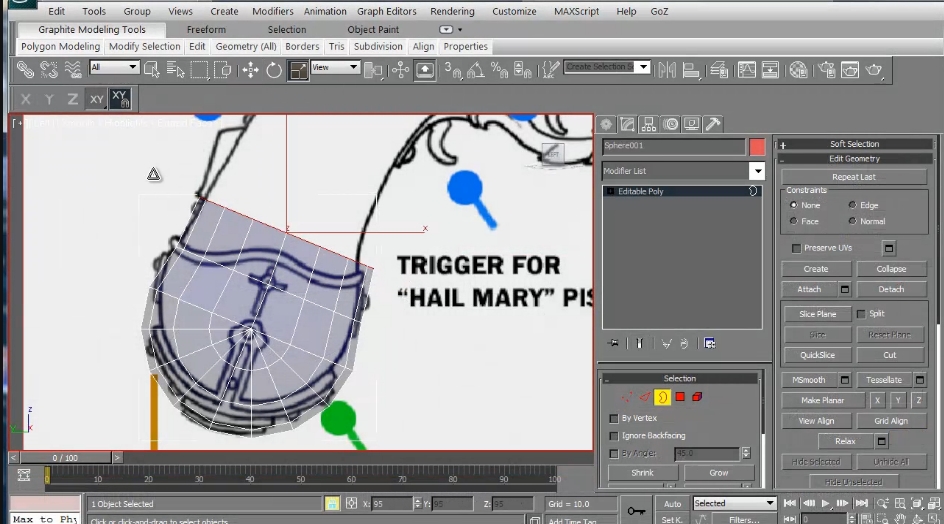Collapse the Selection rollout

pos(680,378)
